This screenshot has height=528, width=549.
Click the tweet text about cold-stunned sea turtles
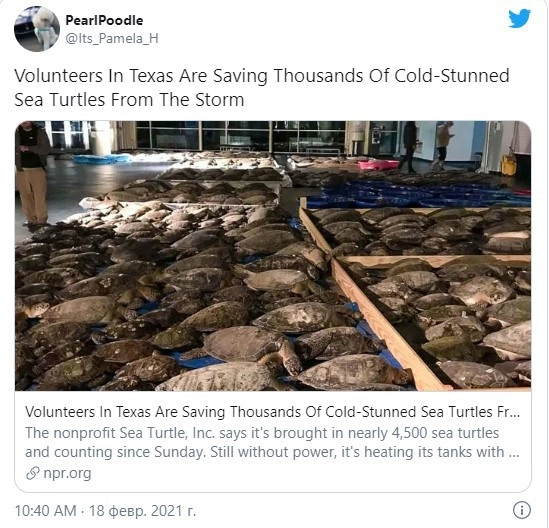(262, 88)
